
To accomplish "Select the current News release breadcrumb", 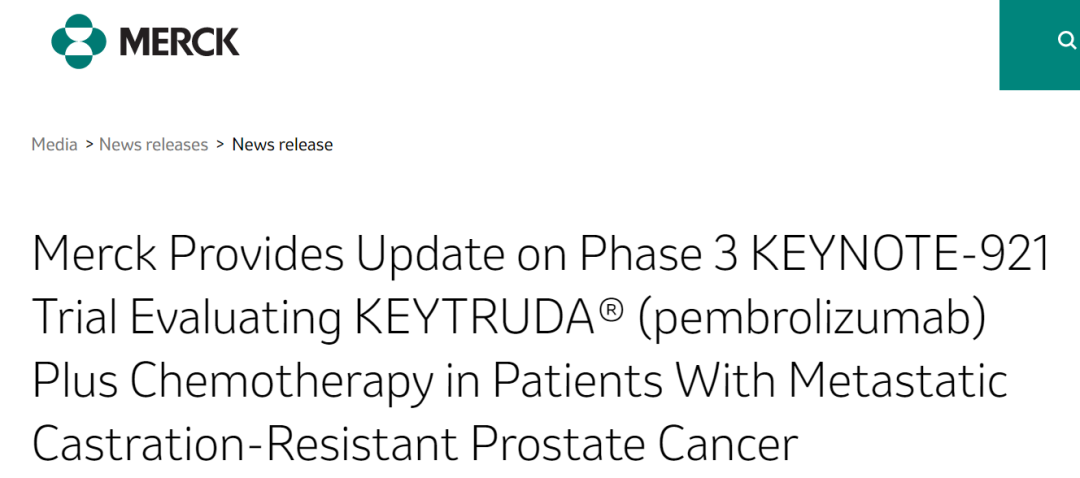I will click(282, 144).
